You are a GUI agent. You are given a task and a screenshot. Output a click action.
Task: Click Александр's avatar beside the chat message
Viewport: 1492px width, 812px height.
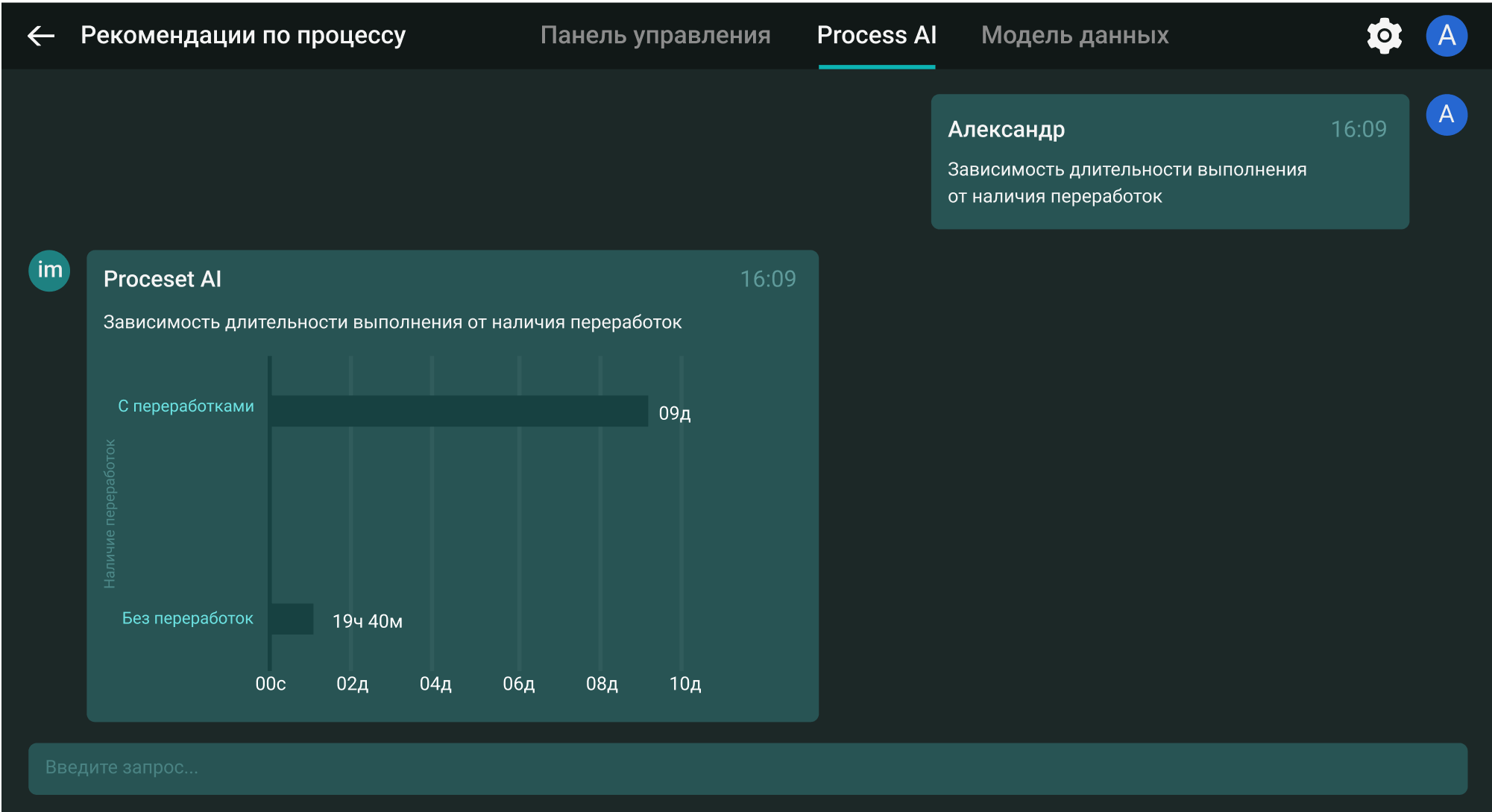[1447, 115]
